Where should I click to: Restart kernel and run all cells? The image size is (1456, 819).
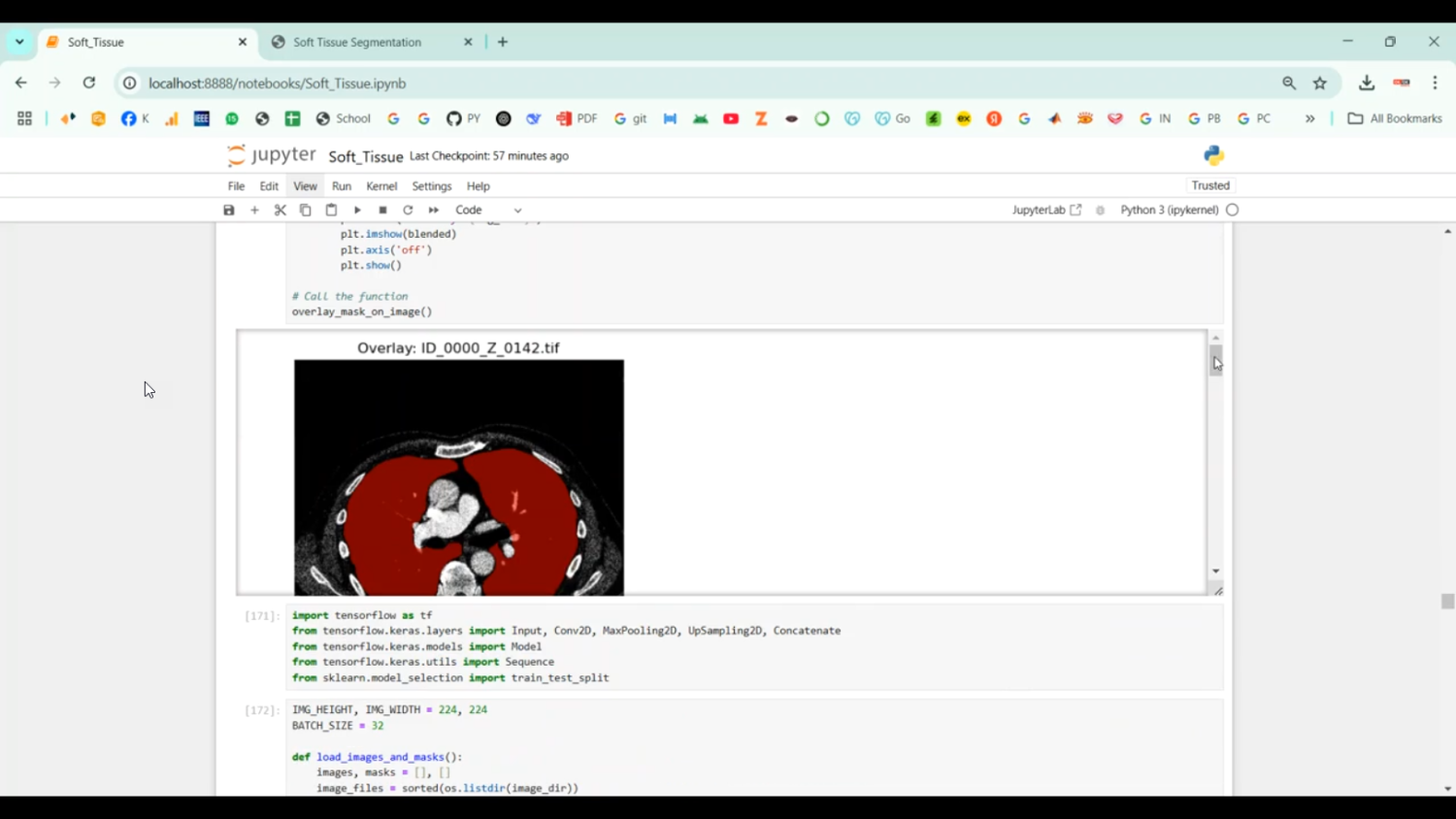[434, 211]
